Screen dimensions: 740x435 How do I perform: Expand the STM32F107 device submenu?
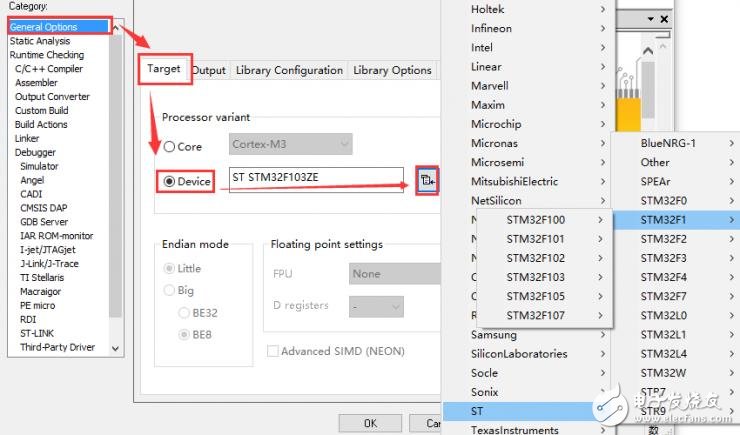pos(545,315)
